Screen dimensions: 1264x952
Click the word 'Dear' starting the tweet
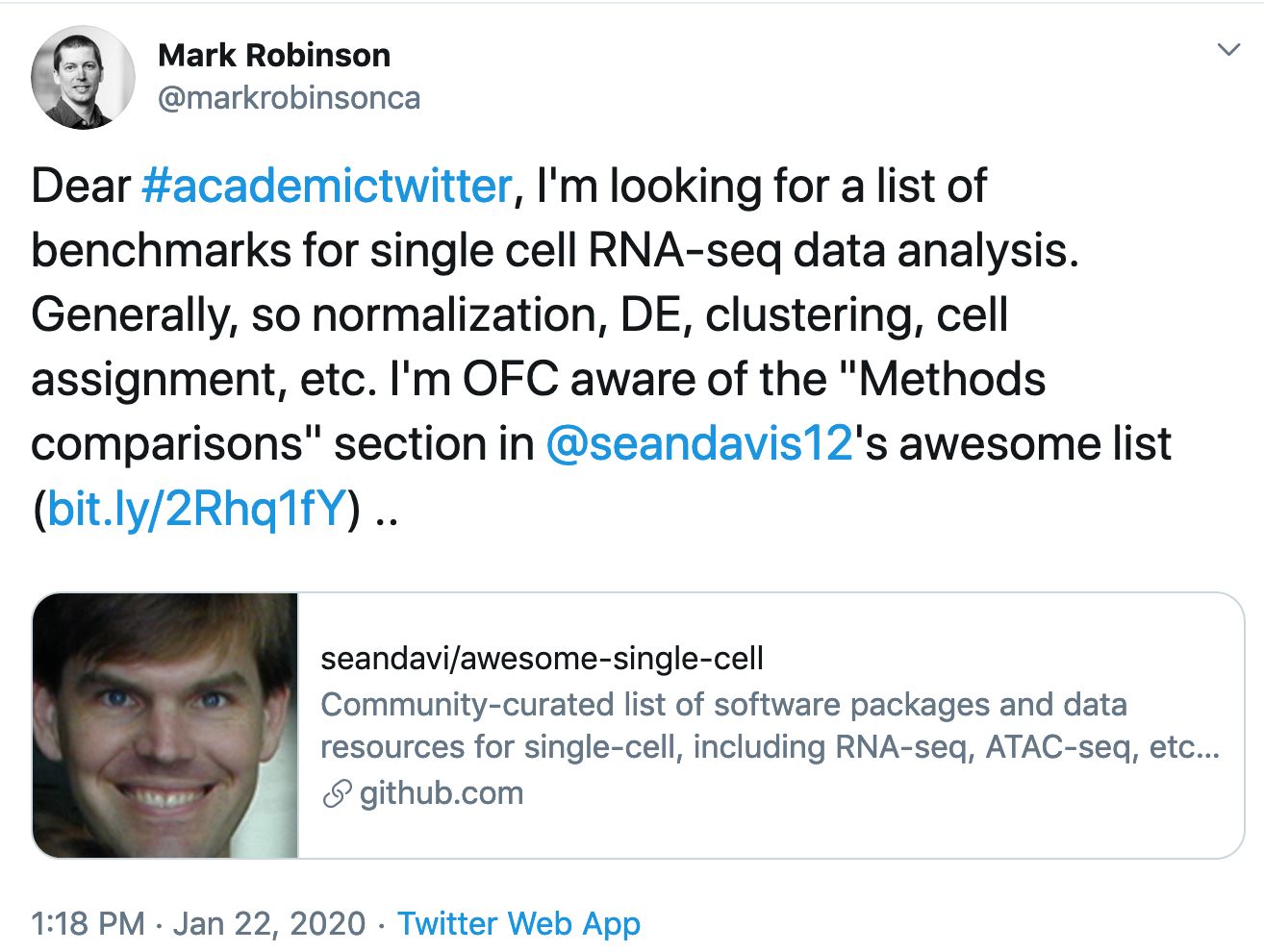pos(81,186)
